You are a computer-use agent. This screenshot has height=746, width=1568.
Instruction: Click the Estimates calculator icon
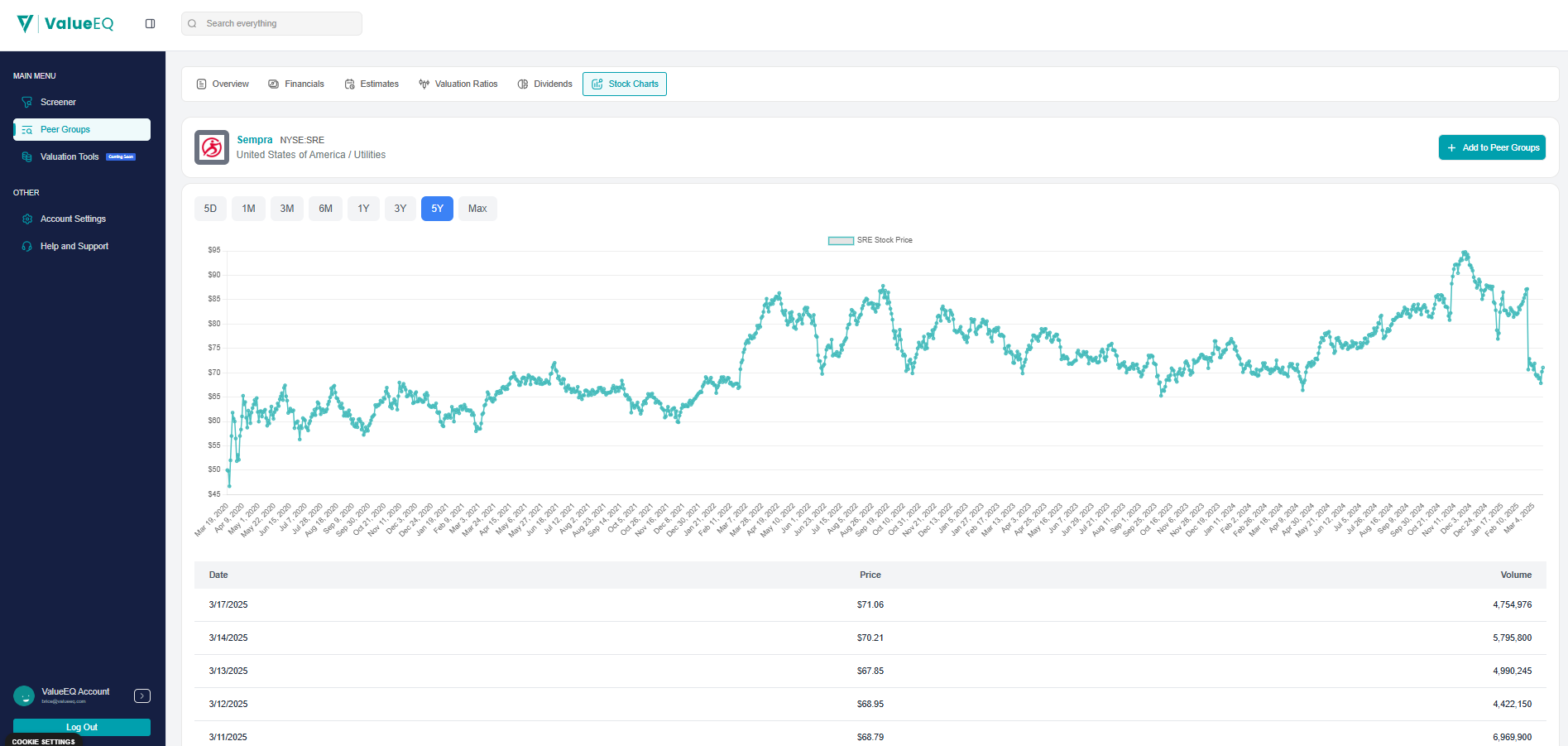(x=349, y=84)
